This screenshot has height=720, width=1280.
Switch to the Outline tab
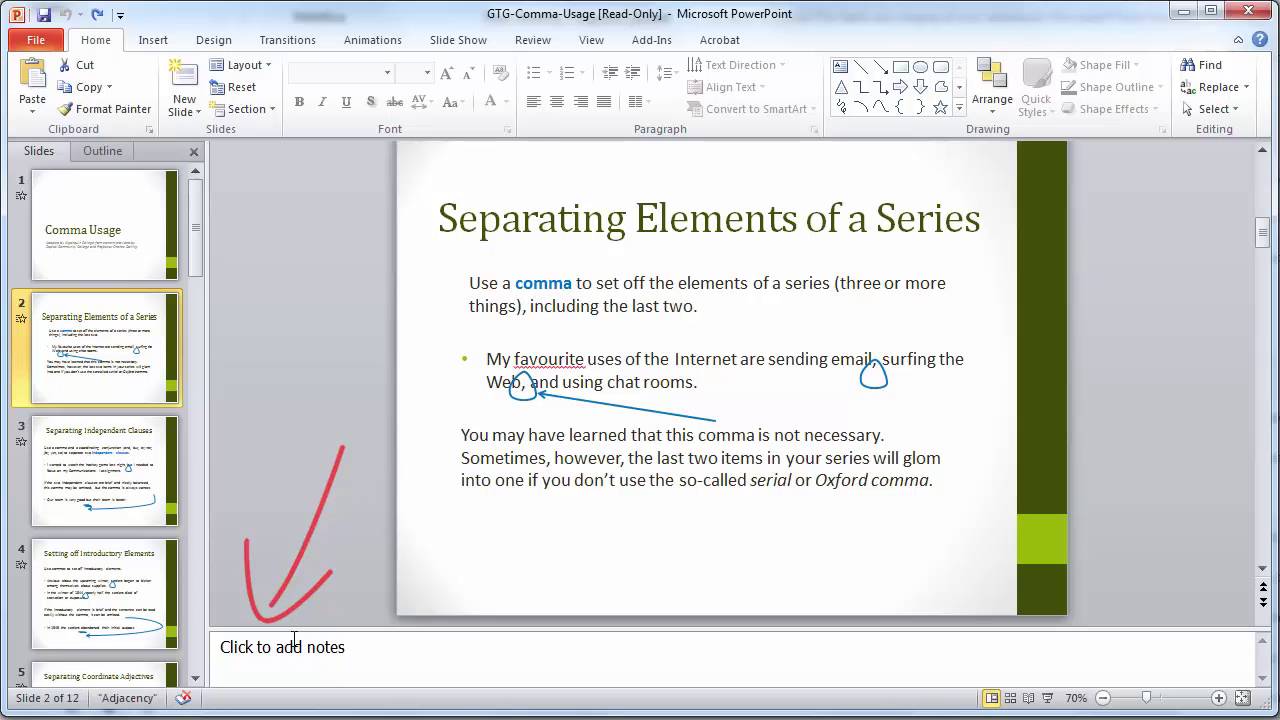(102, 151)
